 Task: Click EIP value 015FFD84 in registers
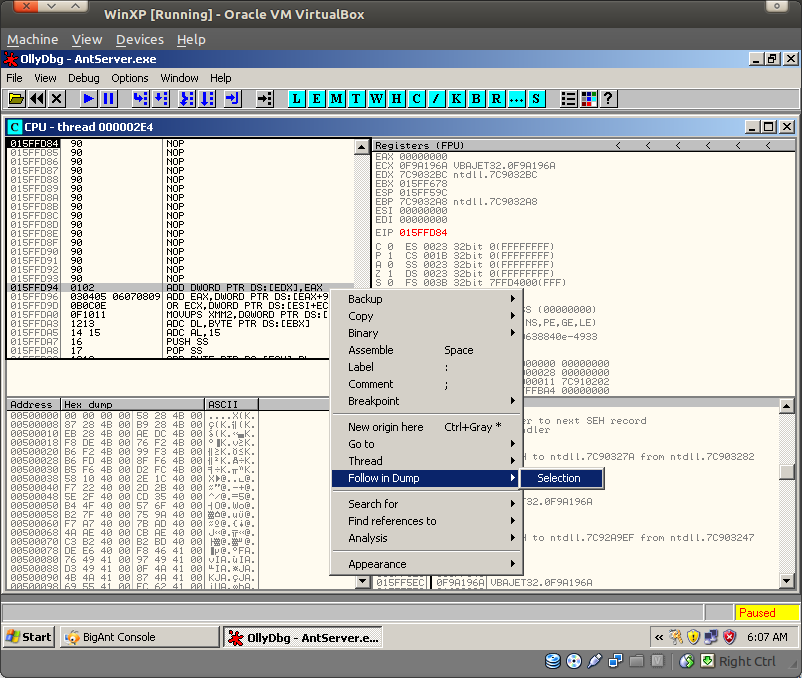pos(423,233)
